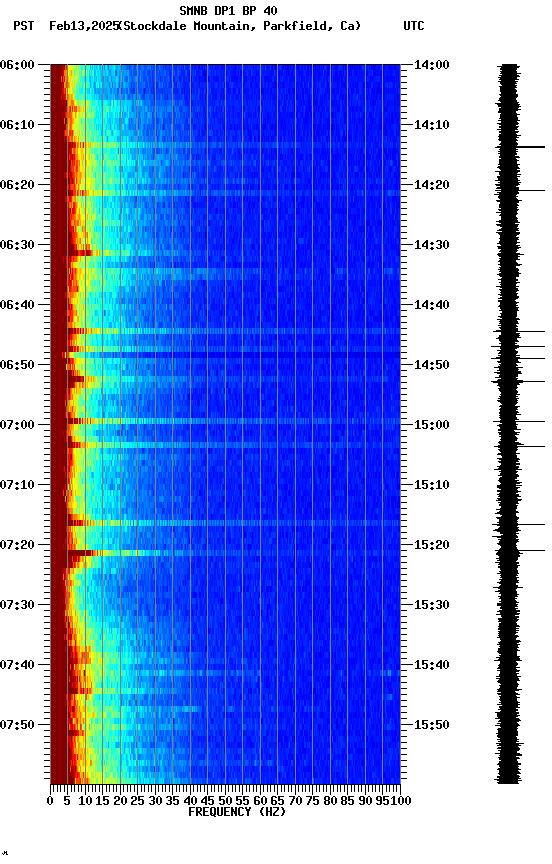The height and width of the screenshot is (864, 552).
Task: Click the '07:30' PST time label
Action: coord(17,605)
